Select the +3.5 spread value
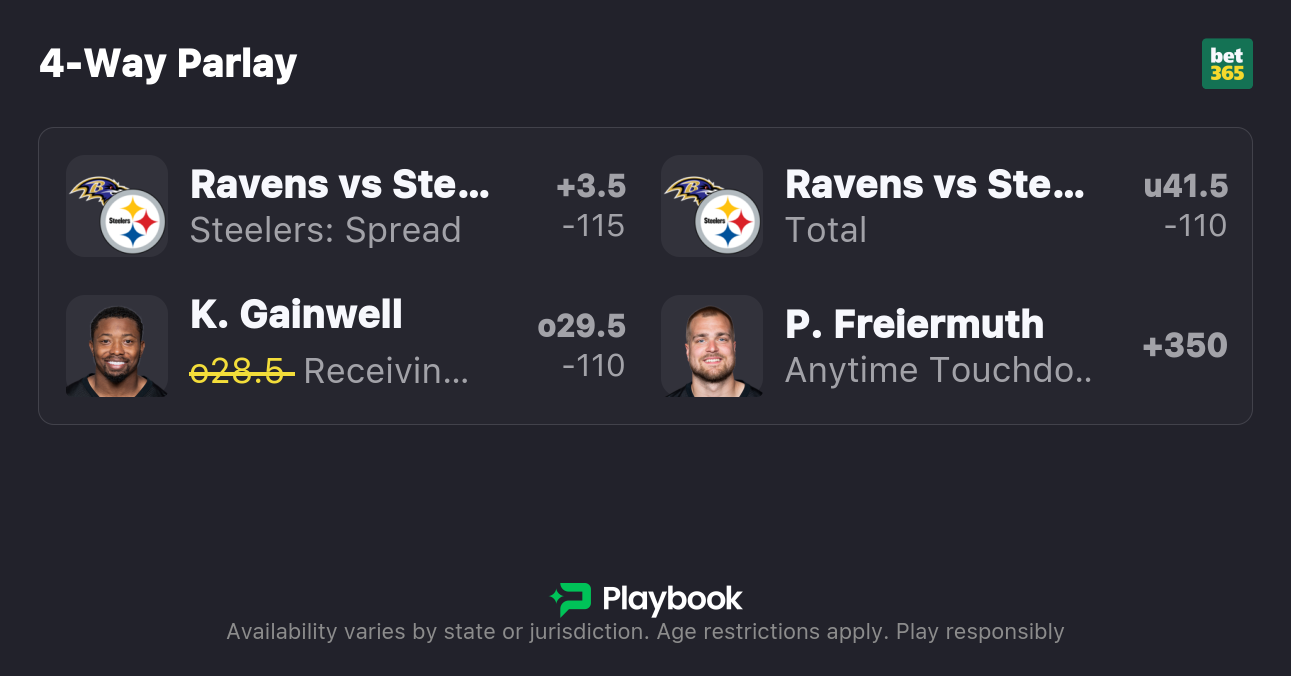Screen dimensions: 1291x676 pyautogui.click(x=591, y=186)
